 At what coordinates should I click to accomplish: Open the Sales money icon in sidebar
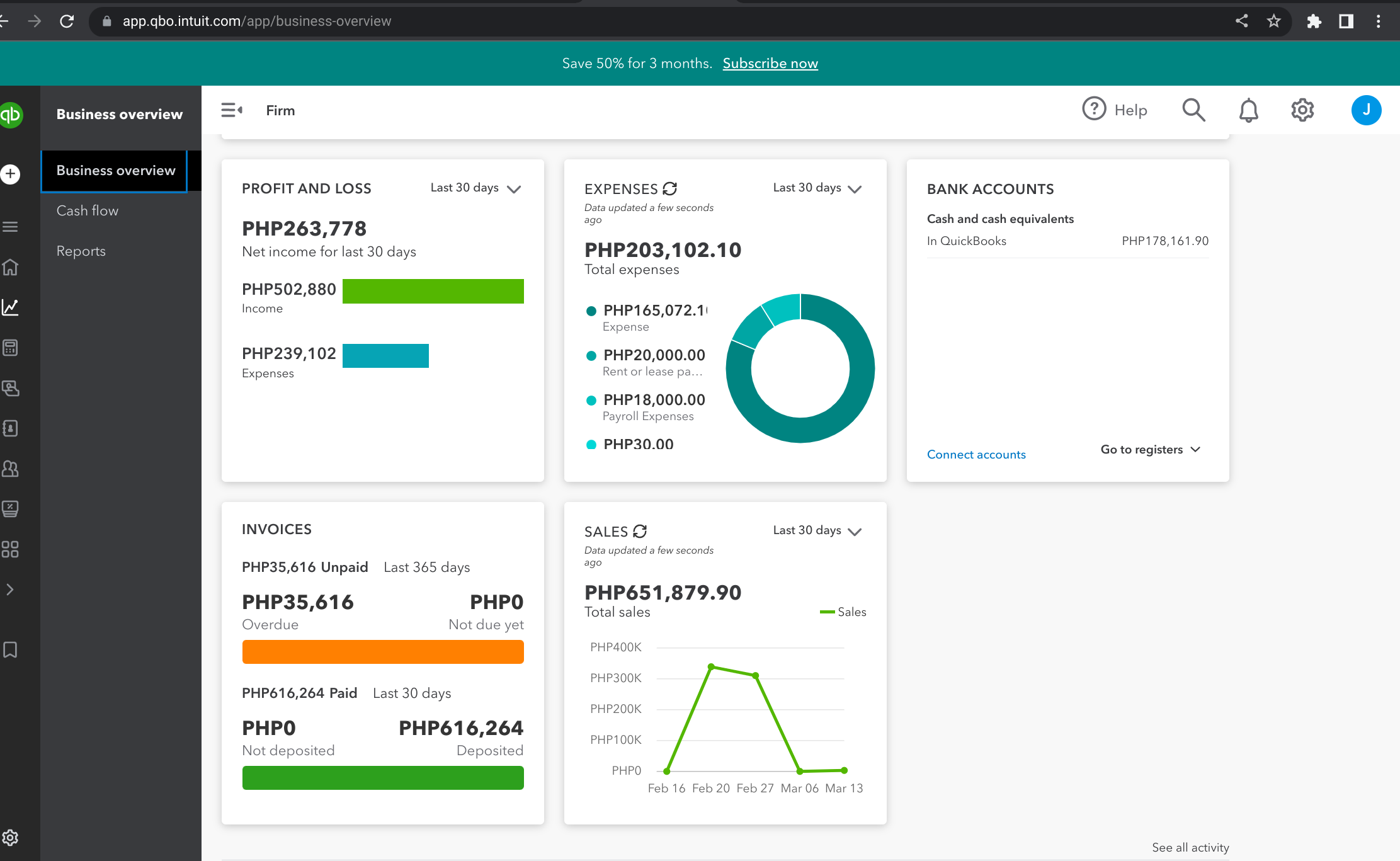pos(10,388)
